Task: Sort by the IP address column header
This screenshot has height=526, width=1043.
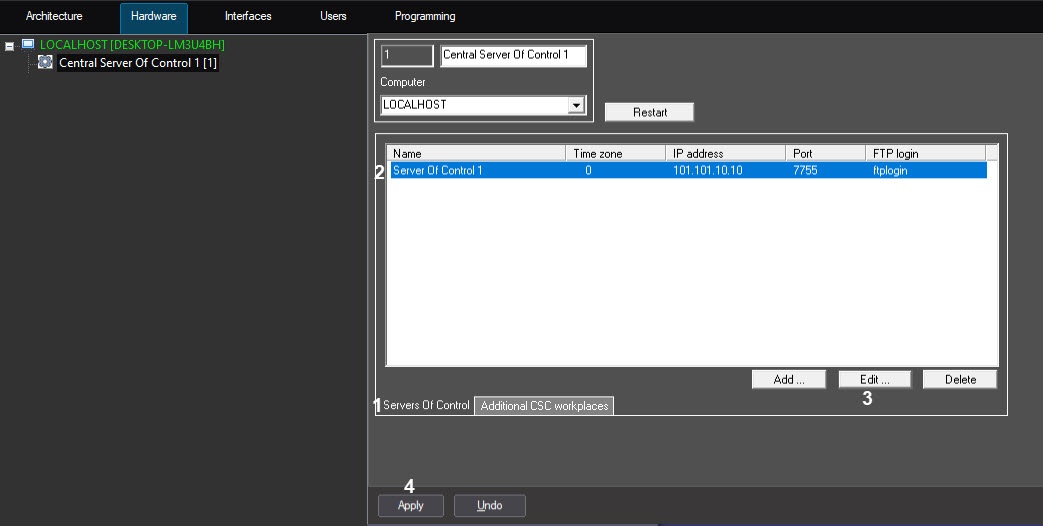Action: click(725, 153)
